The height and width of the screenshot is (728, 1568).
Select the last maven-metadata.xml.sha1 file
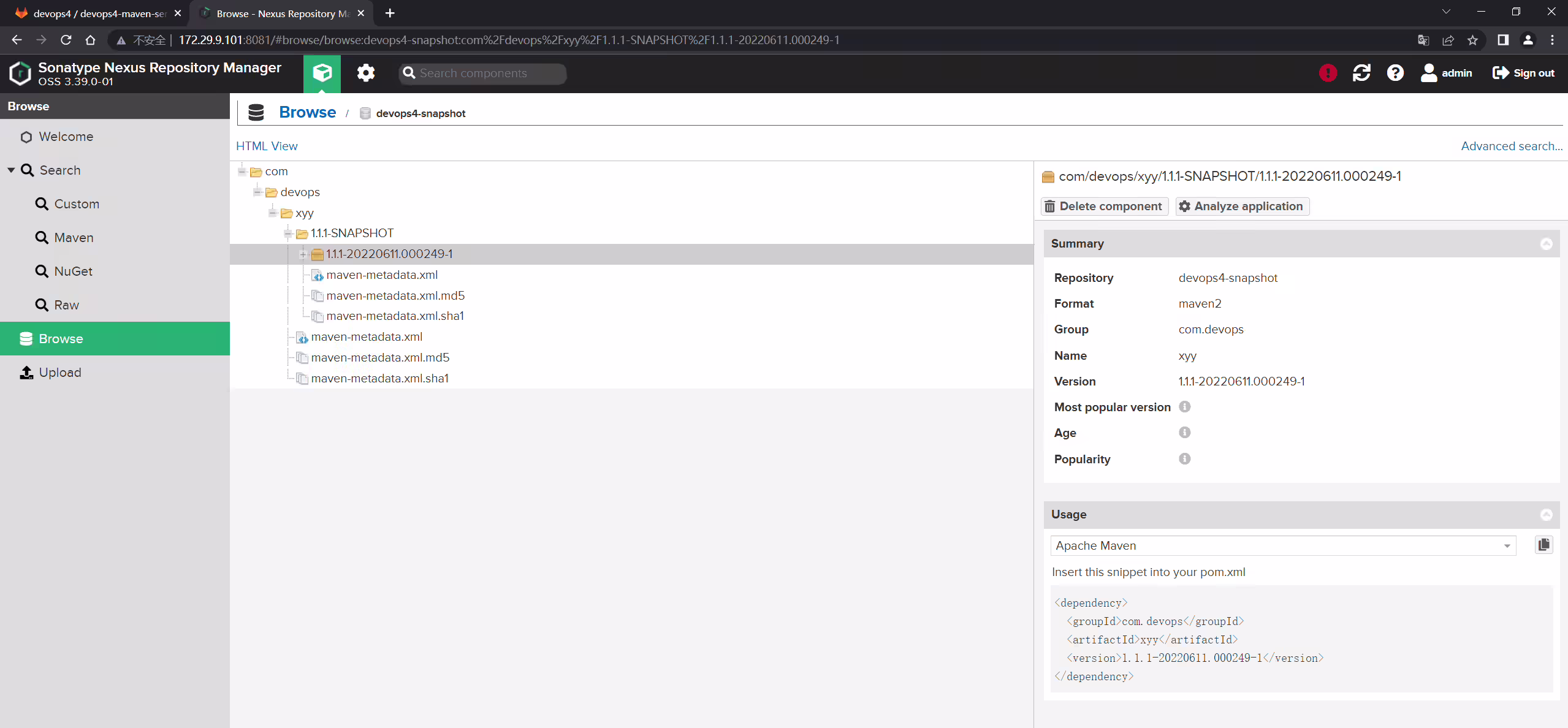tap(379, 379)
